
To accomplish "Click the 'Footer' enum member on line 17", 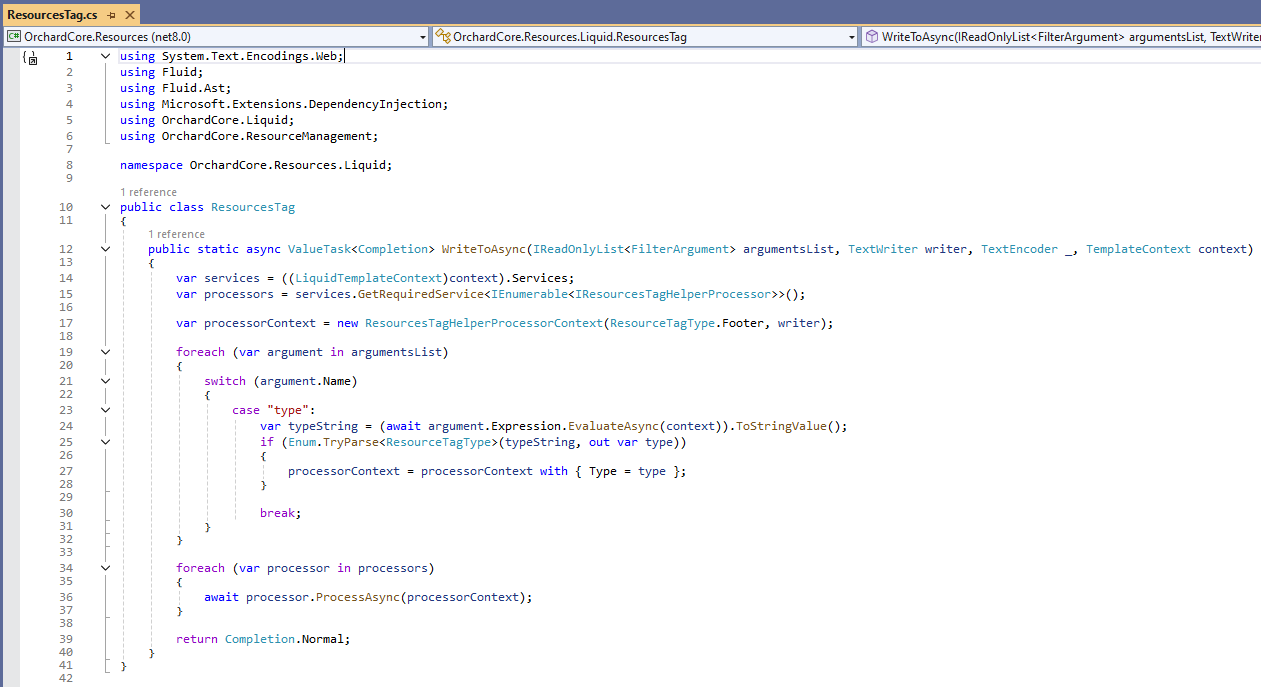I will coord(745,323).
